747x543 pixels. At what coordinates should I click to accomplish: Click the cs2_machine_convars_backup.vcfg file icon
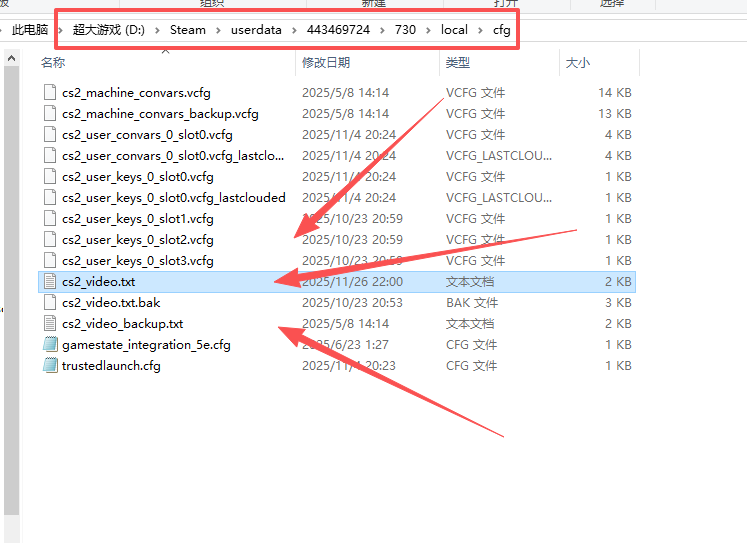pos(50,114)
